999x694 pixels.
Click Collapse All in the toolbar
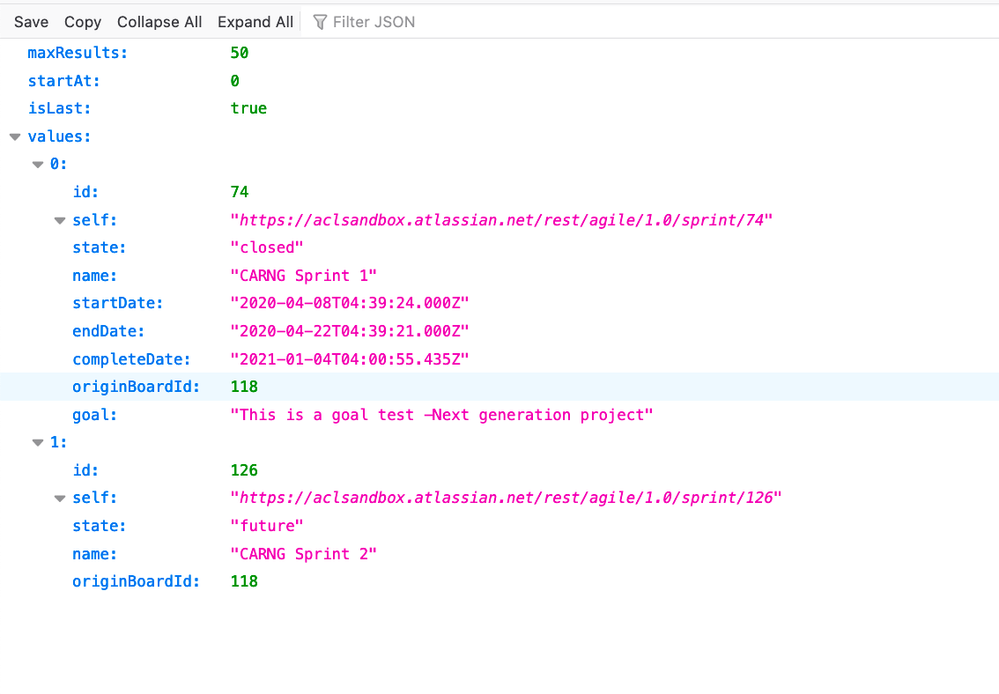pyautogui.click(x=159, y=21)
